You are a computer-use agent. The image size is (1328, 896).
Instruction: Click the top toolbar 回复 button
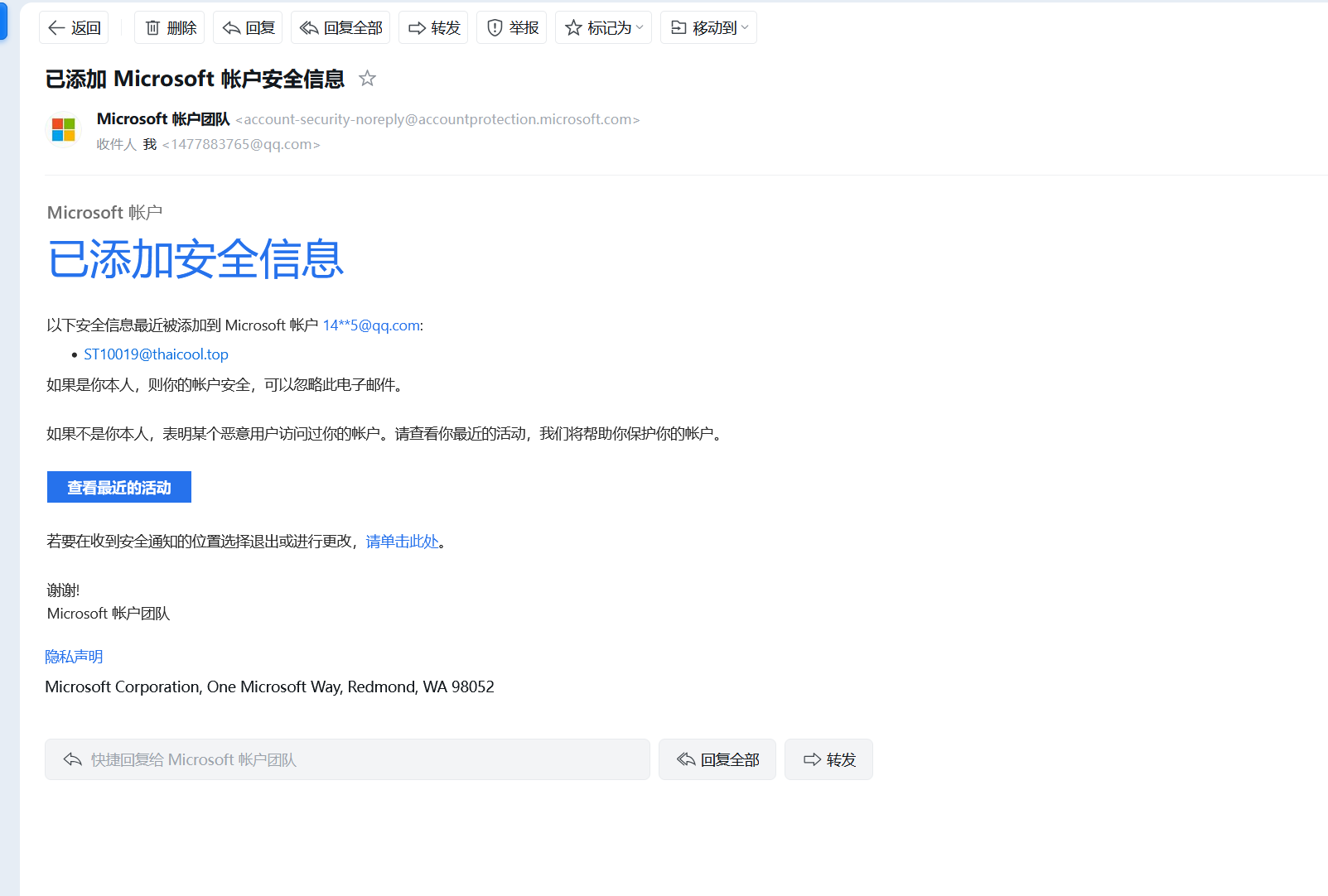click(248, 28)
